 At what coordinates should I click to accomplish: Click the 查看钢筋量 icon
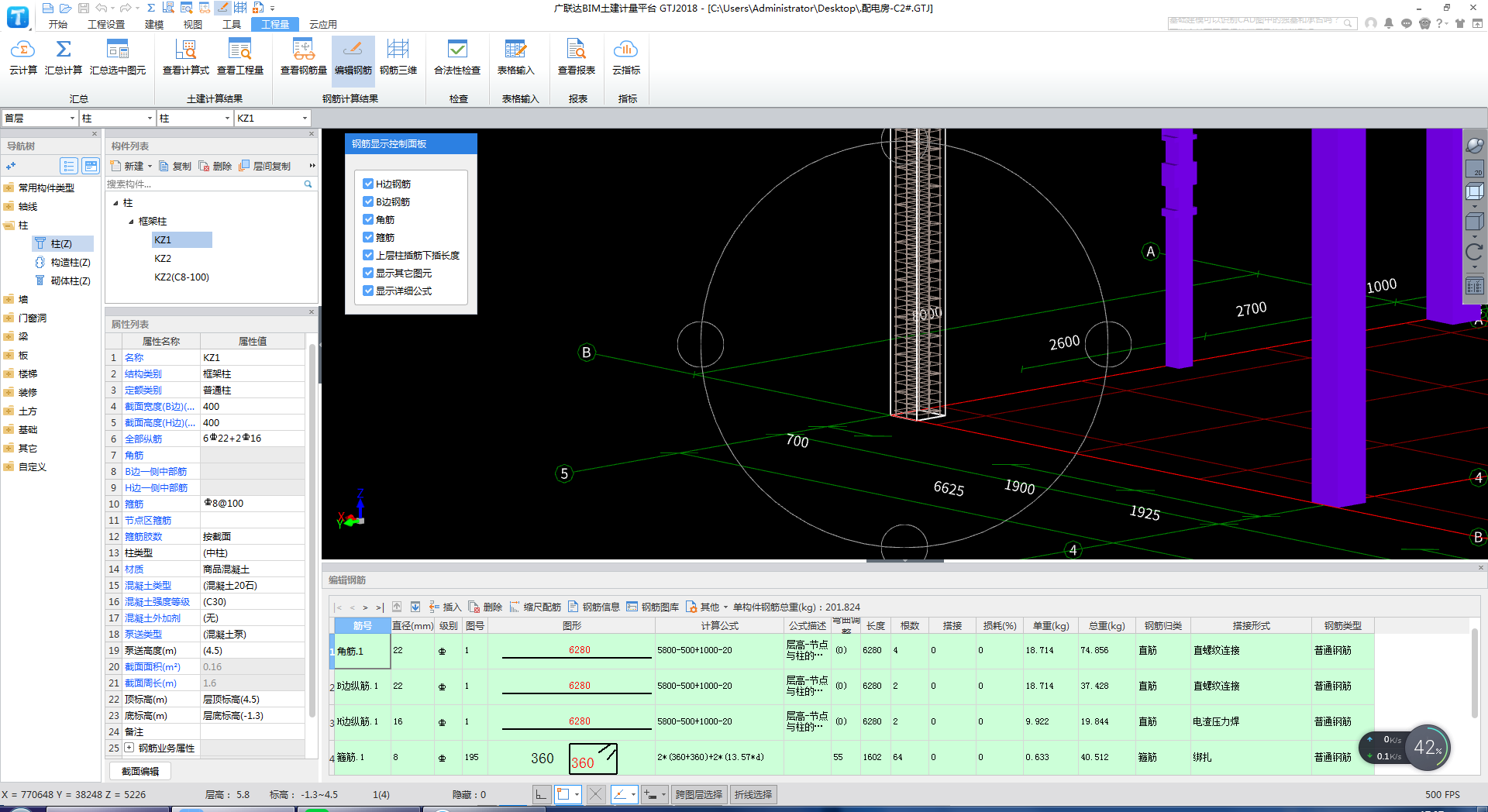(303, 50)
